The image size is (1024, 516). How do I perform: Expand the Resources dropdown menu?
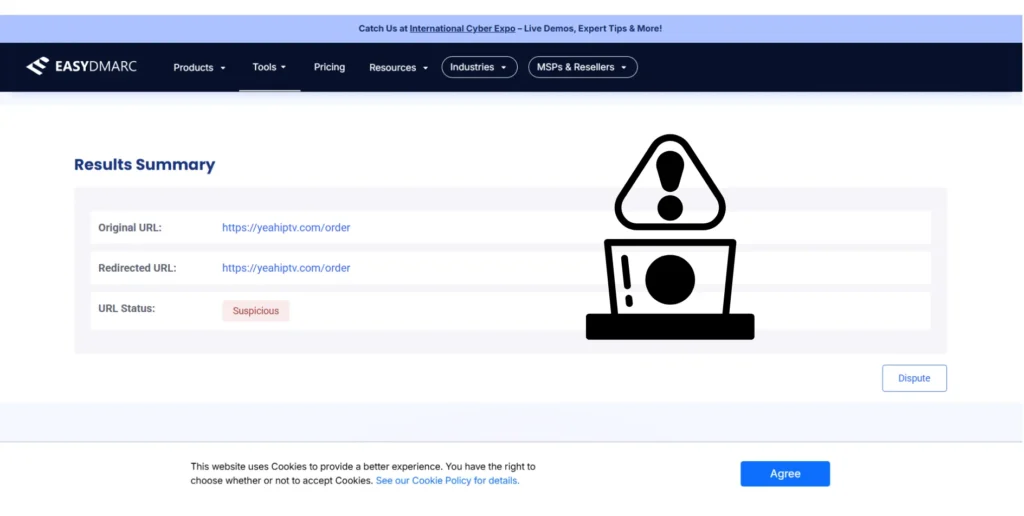point(398,68)
